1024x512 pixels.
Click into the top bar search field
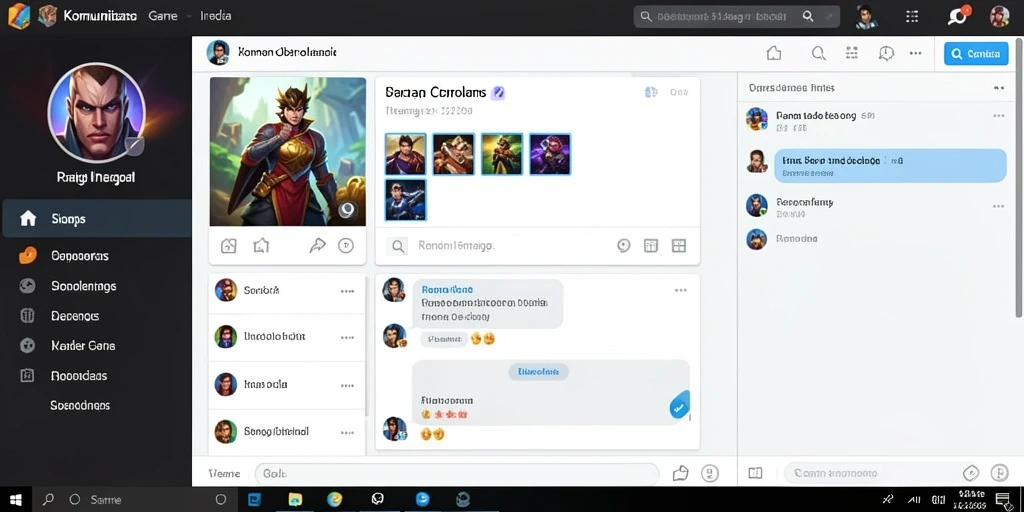tap(737, 16)
